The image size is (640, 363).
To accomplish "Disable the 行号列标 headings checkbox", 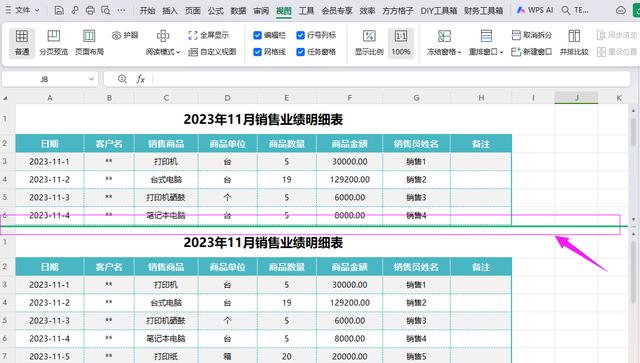I will (300, 35).
